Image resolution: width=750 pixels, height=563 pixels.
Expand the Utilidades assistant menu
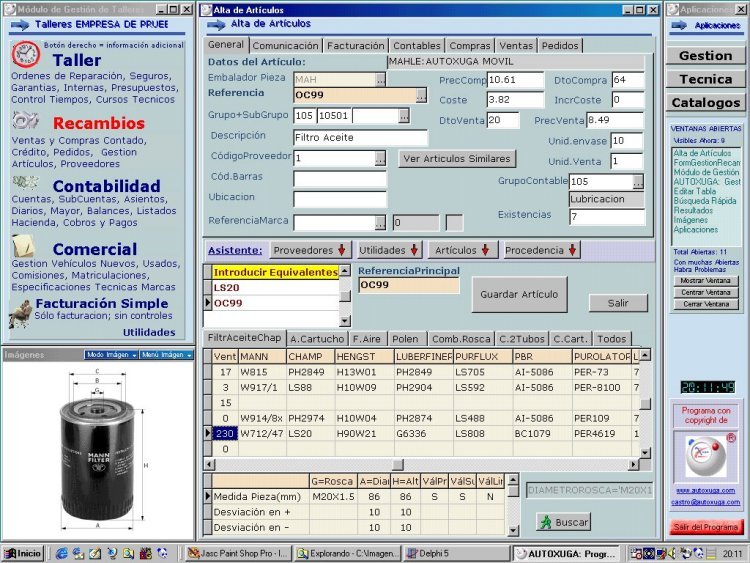pos(389,250)
